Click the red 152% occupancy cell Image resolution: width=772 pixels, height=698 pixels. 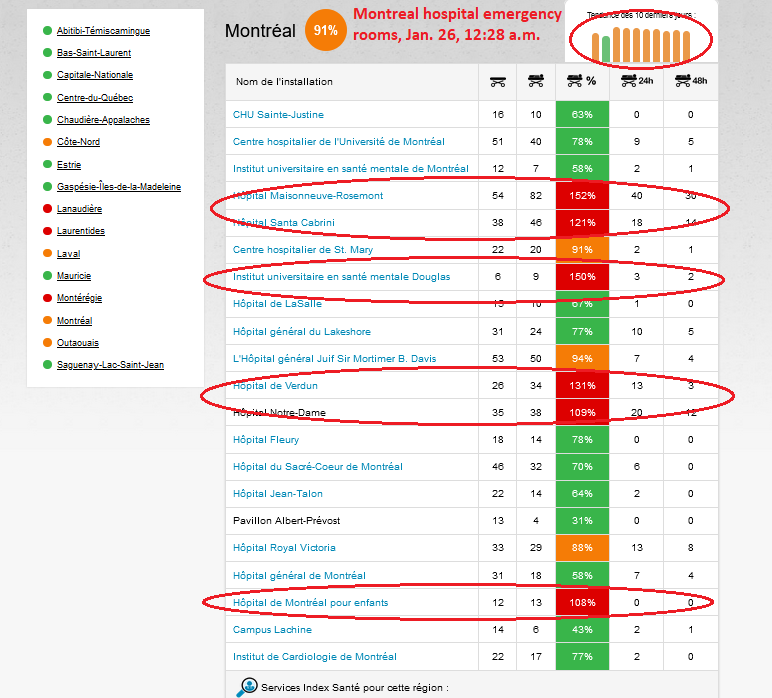(582, 196)
